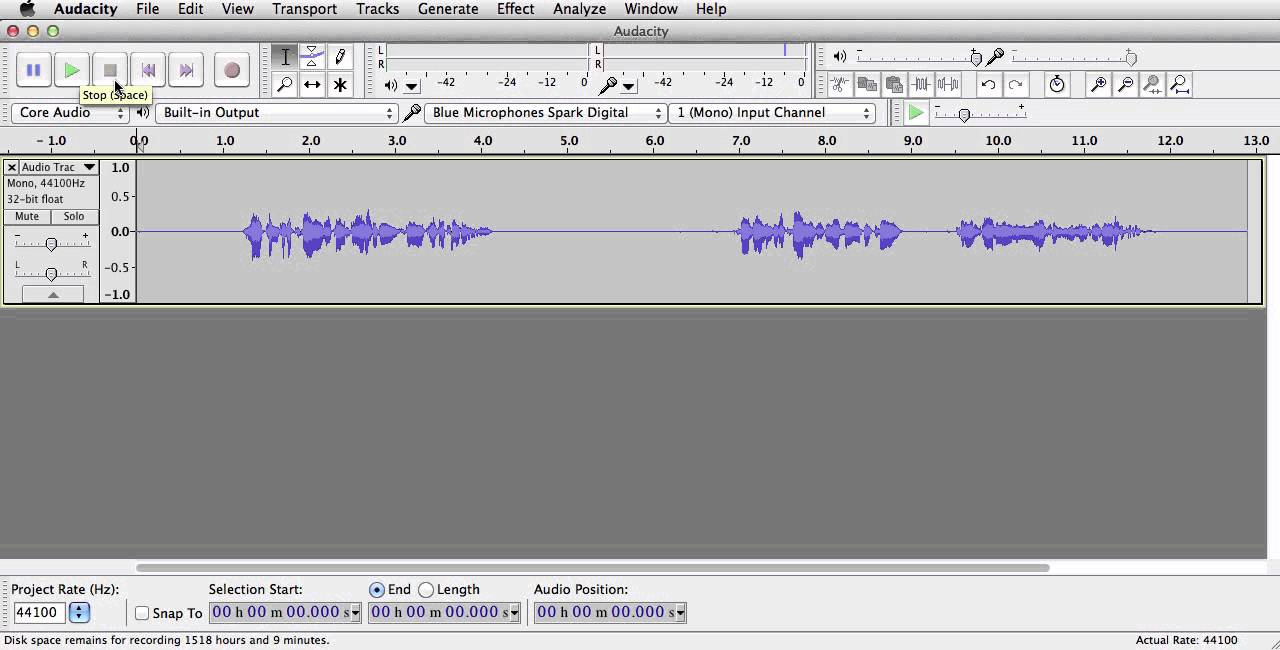Open the File menu

point(147,9)
